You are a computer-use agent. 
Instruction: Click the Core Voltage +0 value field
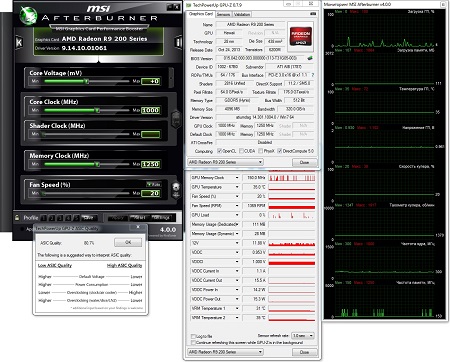[151, 81]
